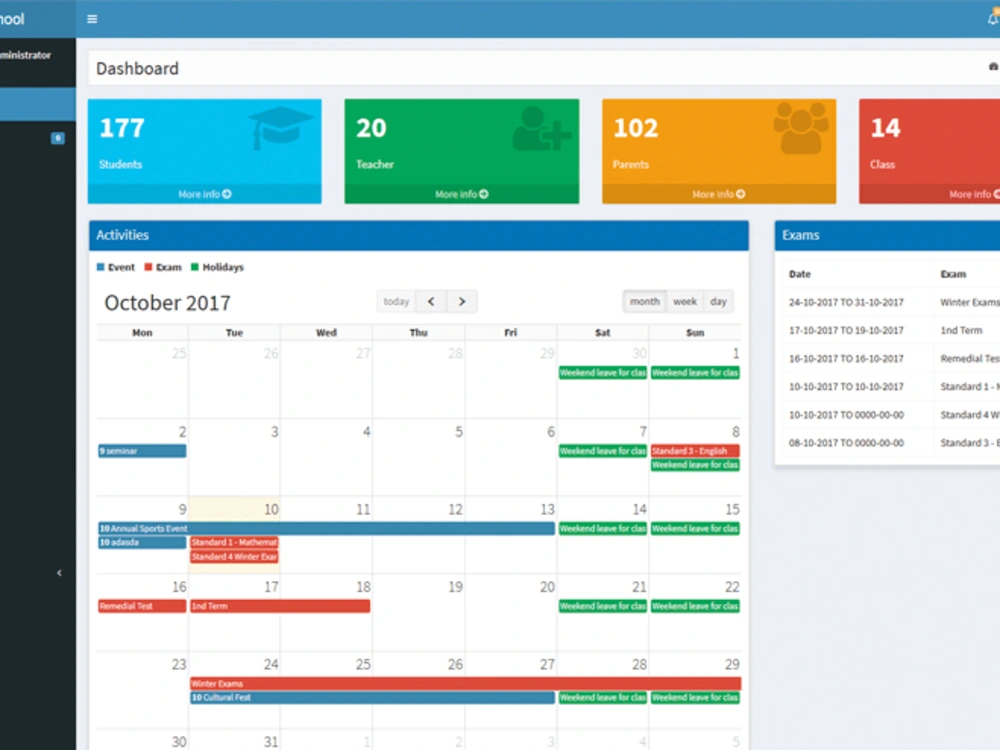Click the Teacher add-user icon
Image resolution: width=1000 pixels, height=750 pixels.
click(541, 129)
